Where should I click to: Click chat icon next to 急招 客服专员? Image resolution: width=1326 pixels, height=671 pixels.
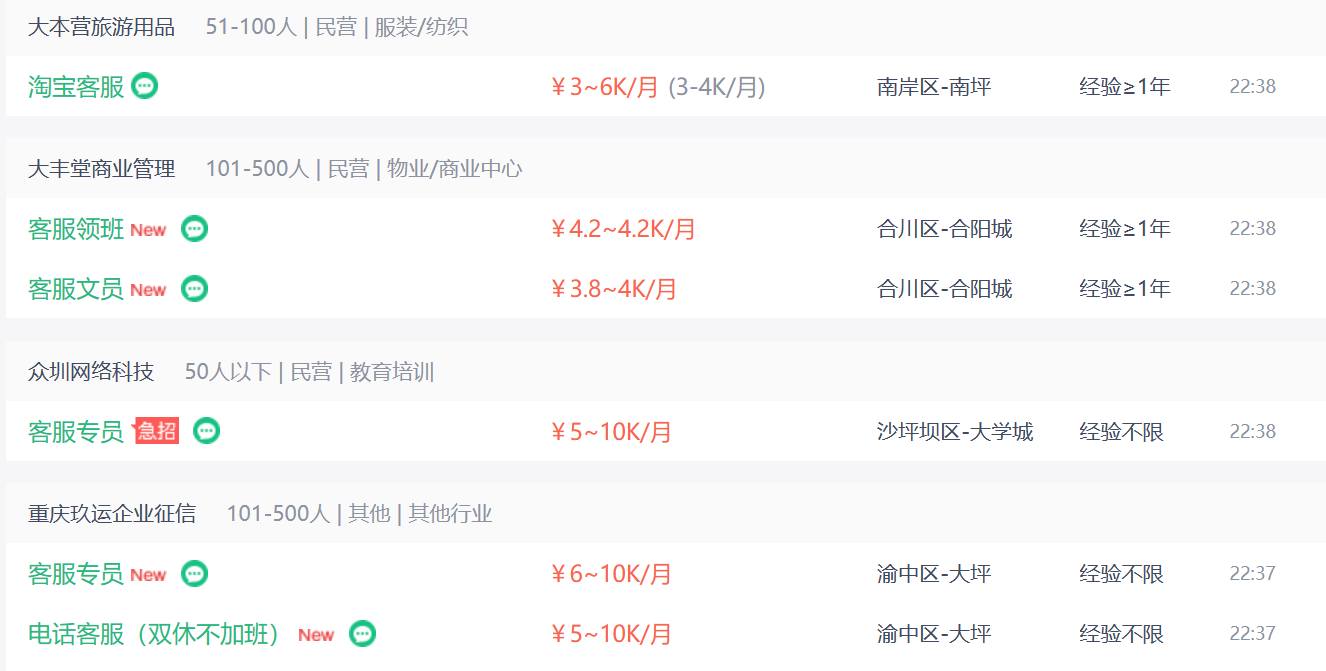coord(207,431)
